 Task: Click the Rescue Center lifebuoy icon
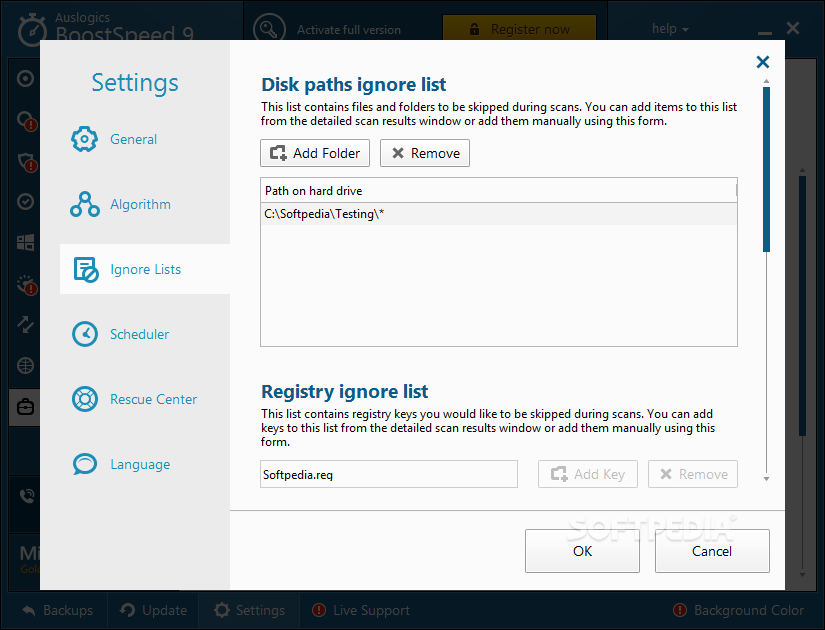tap(85, 399)
